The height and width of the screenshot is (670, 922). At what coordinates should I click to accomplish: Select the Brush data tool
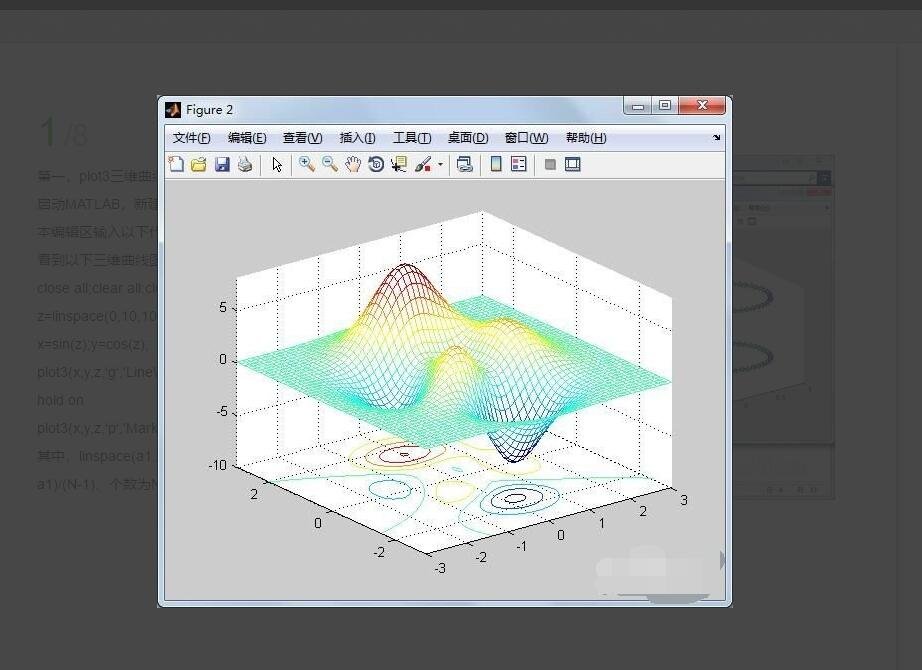tap(422, 165)
